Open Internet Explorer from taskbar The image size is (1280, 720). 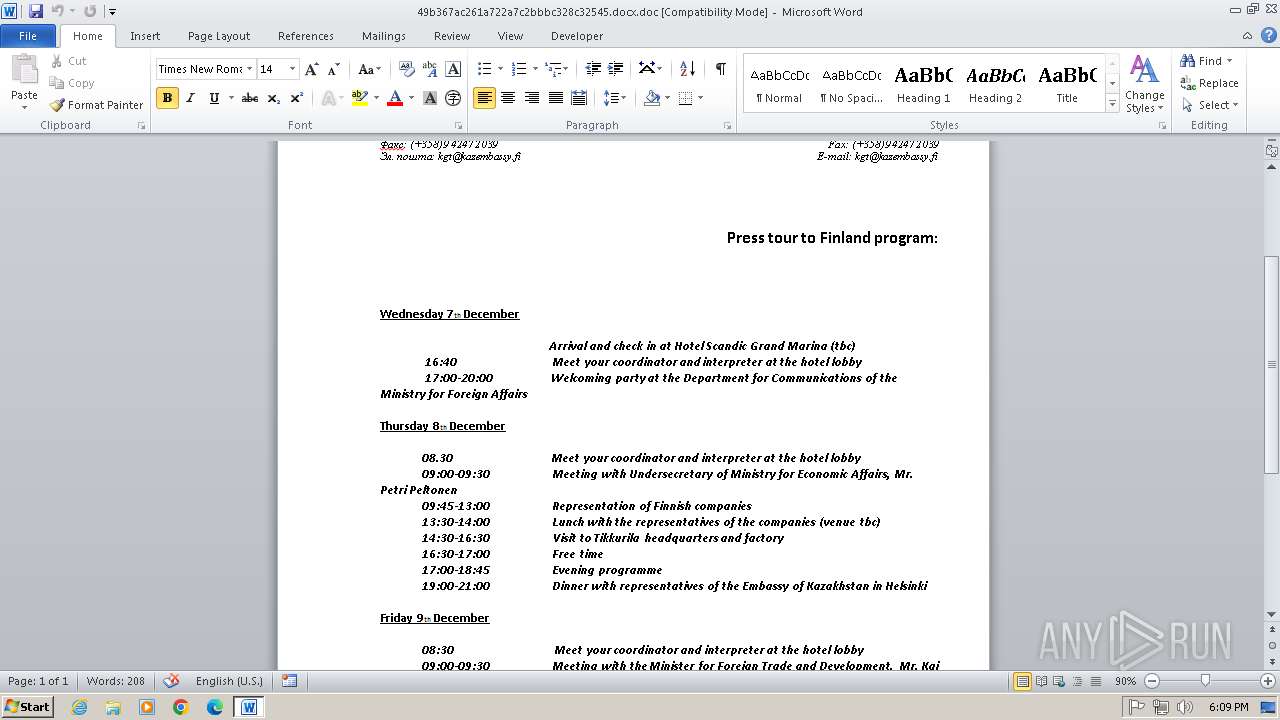[79, 707]
